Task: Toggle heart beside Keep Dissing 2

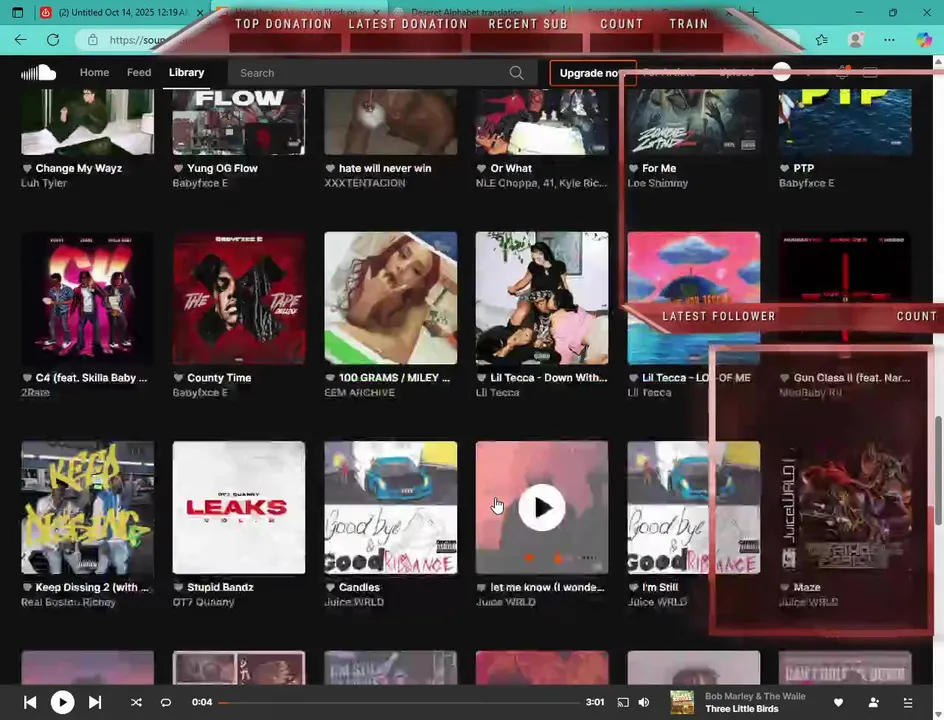Action: [x=26, y=588]
